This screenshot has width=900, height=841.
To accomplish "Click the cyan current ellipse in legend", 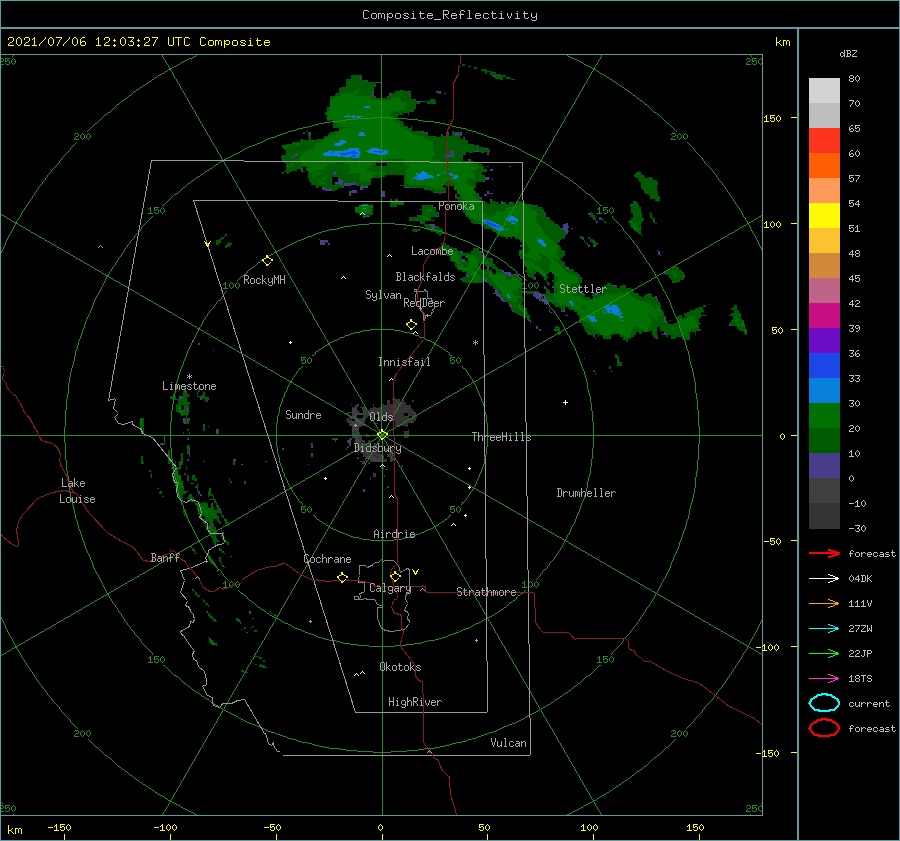I will (824, 703).
